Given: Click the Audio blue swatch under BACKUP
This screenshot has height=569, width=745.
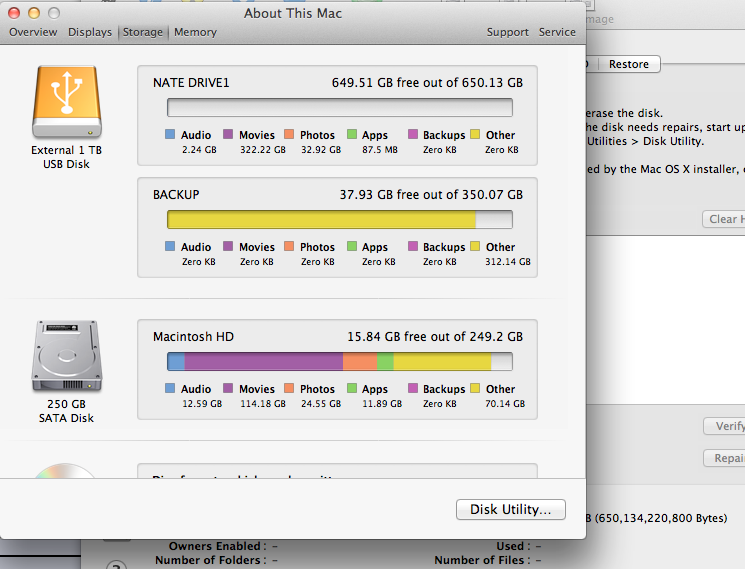Looking at the screenshot, I should point(170,246).
